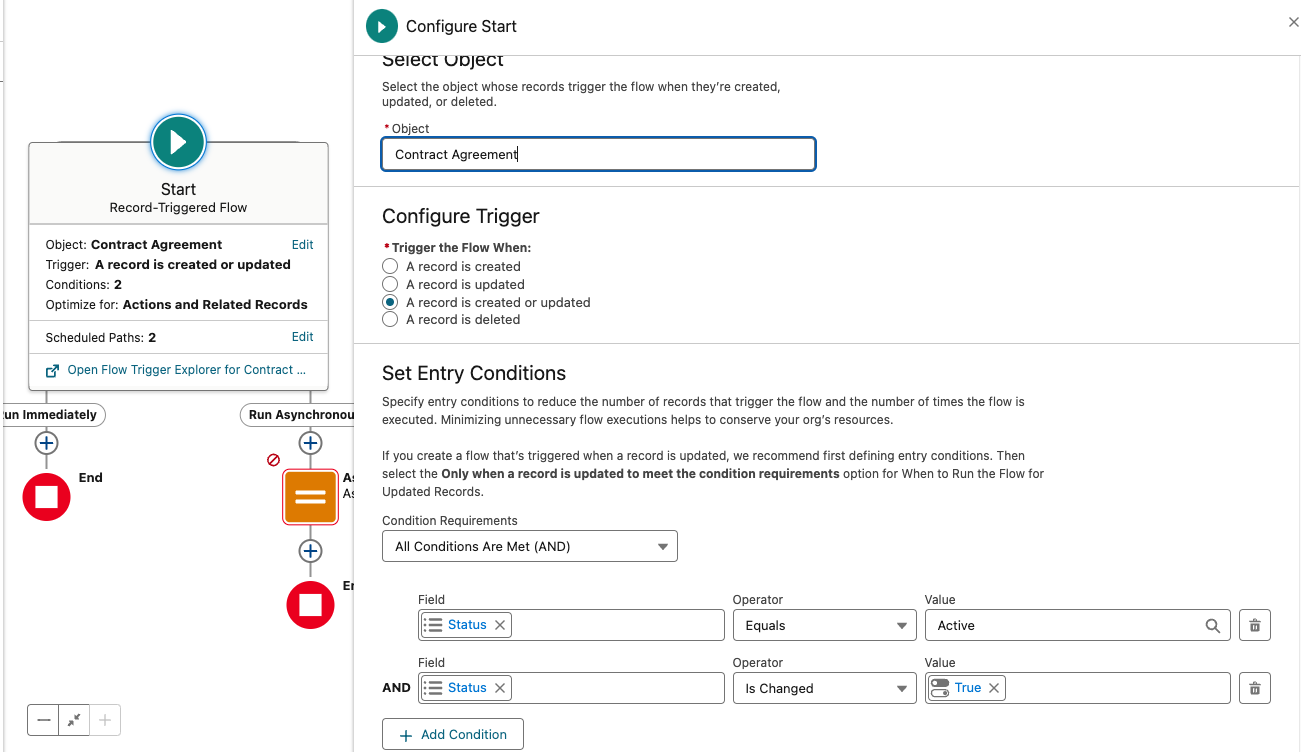Delete the Status Is Changed condition
This screenshot has width=1301, height=752.
1255,688
